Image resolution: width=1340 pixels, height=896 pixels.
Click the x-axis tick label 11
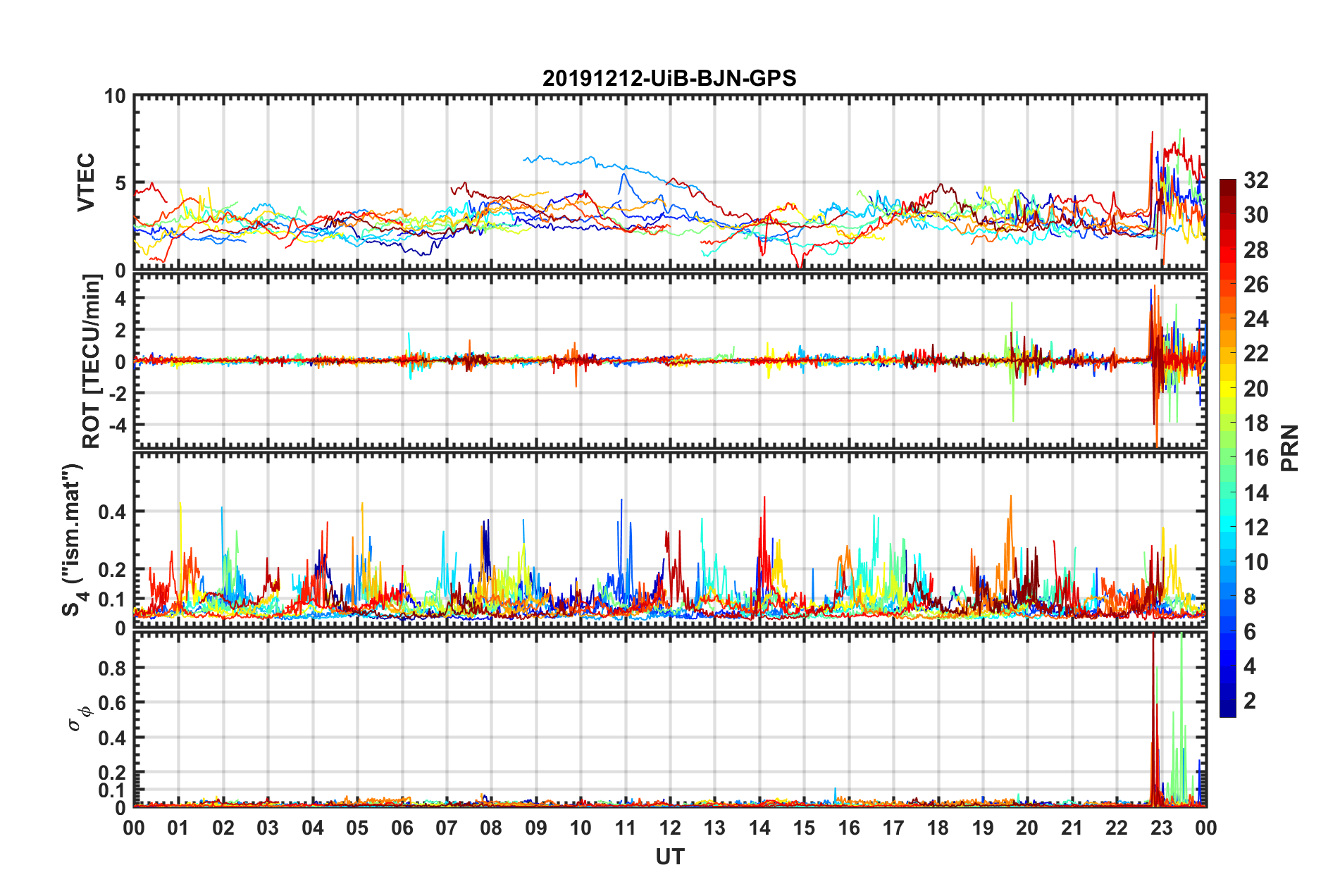pyautogui.click(x=626, y=828)
